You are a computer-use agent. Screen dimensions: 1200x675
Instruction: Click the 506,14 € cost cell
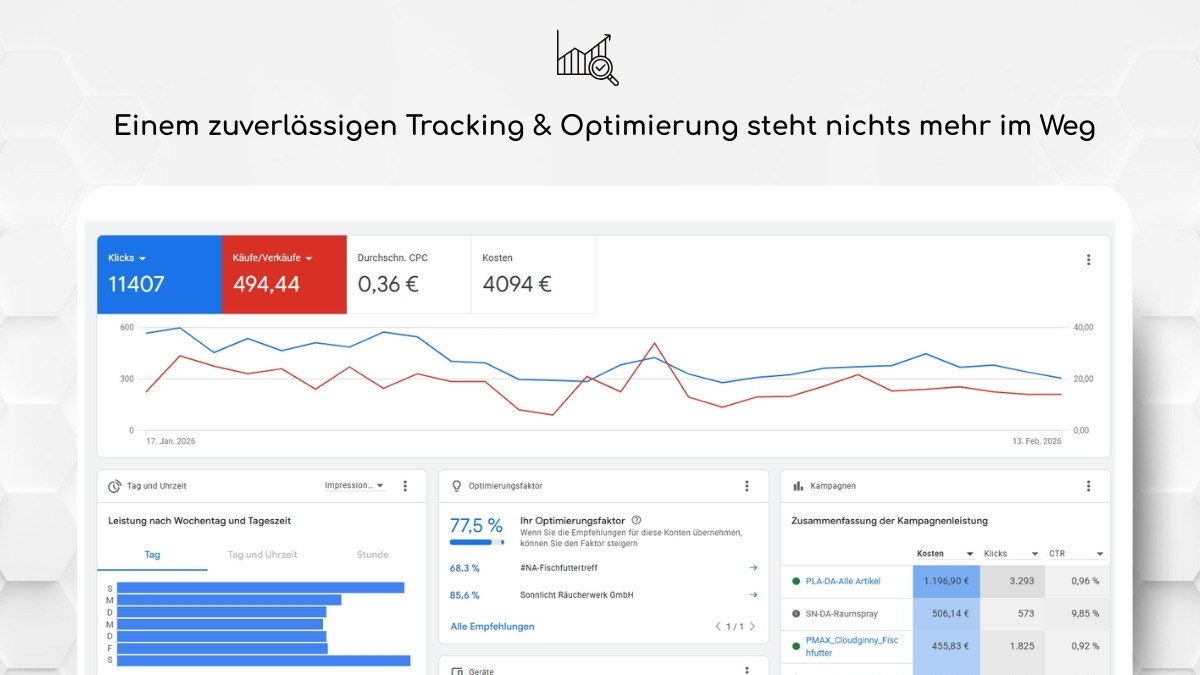(x=946, y=613)
